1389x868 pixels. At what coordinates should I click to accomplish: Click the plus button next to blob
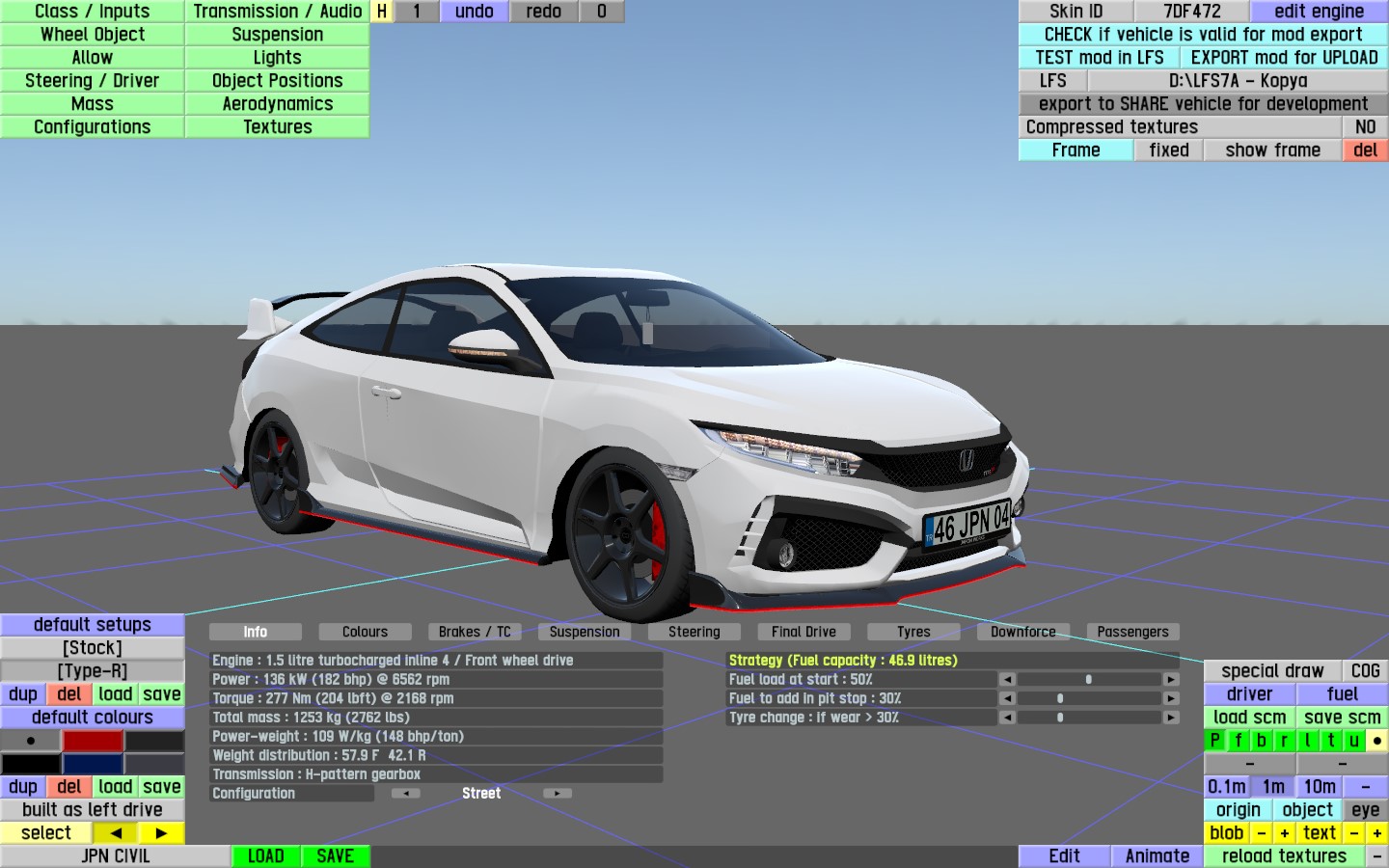coord(1284,833)
